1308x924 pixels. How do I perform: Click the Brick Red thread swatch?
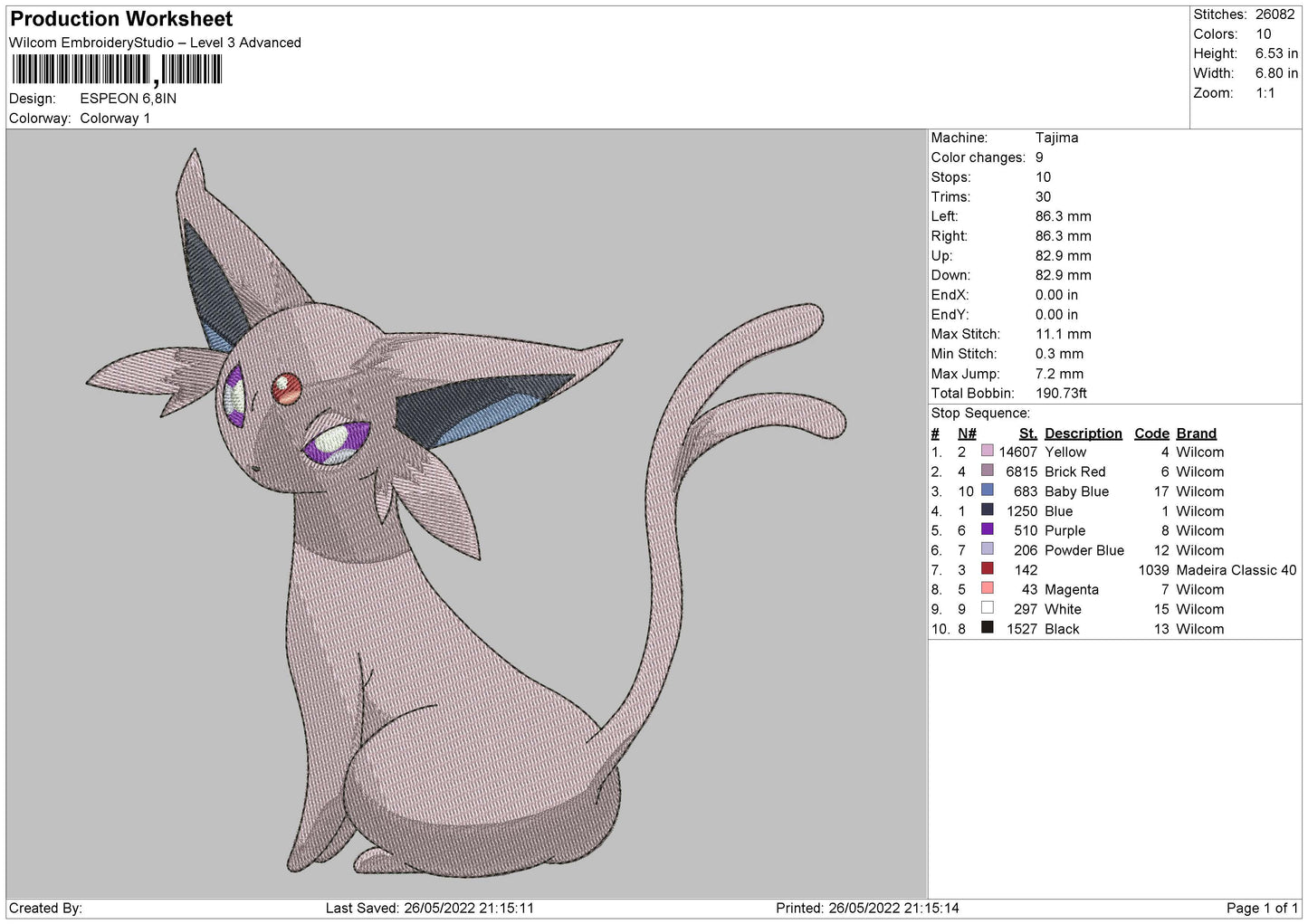(988, 471)
